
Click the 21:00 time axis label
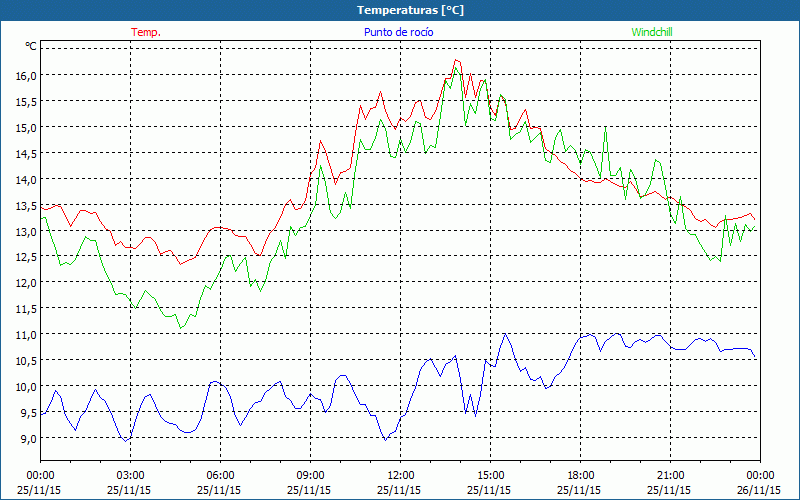pos(670,476)
